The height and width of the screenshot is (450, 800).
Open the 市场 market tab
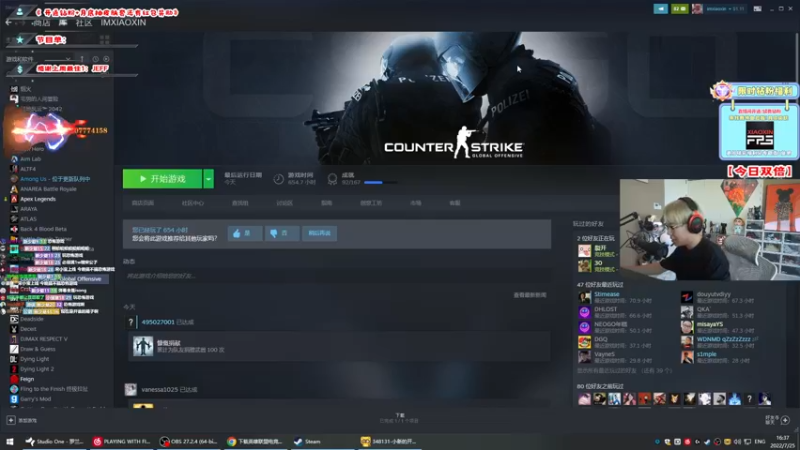[416, 203]
